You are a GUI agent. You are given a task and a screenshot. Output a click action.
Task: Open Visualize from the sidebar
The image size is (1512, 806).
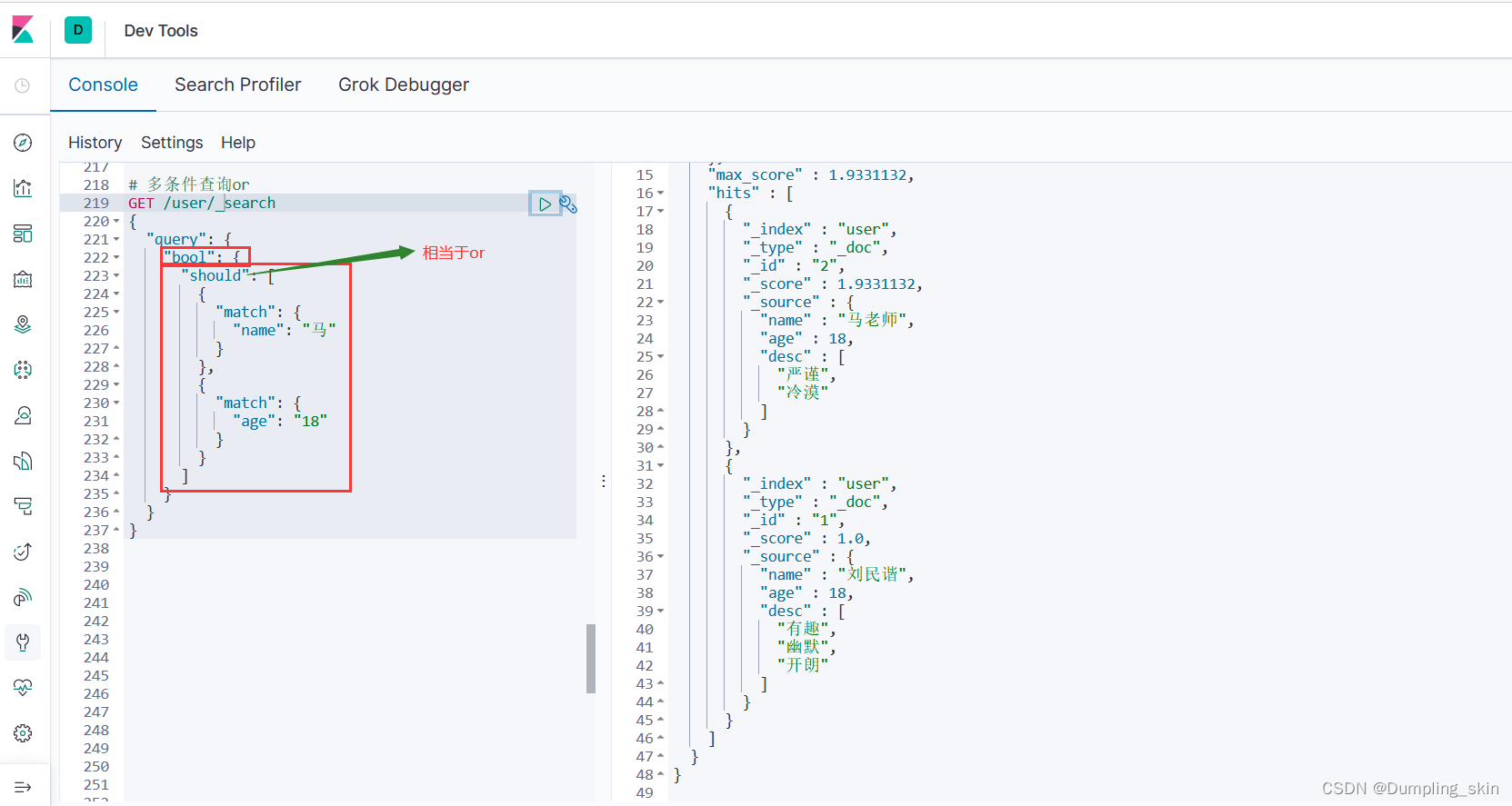tap(23, 188)
